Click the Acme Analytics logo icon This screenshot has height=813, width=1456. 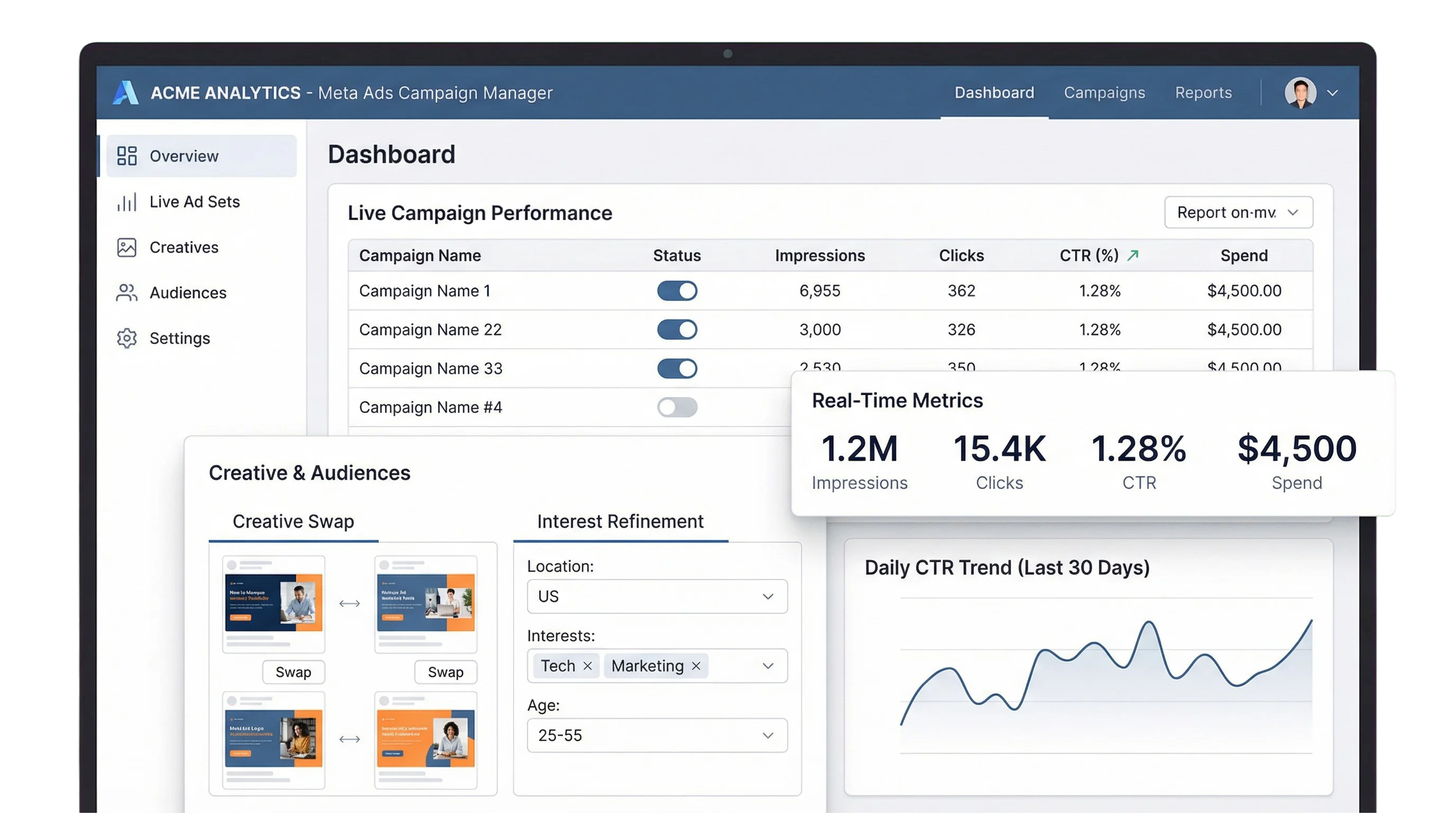(125, 93)
